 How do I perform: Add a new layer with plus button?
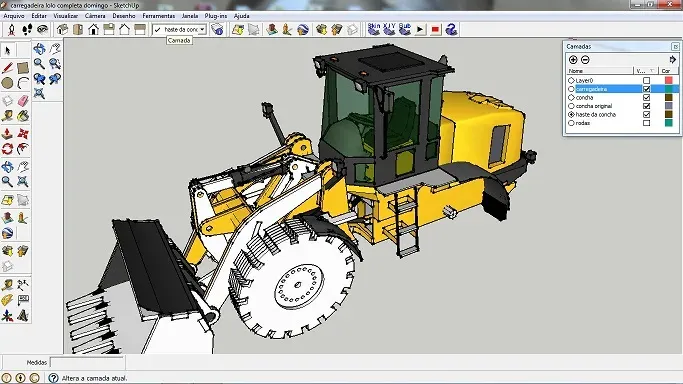tap(573, 60)
